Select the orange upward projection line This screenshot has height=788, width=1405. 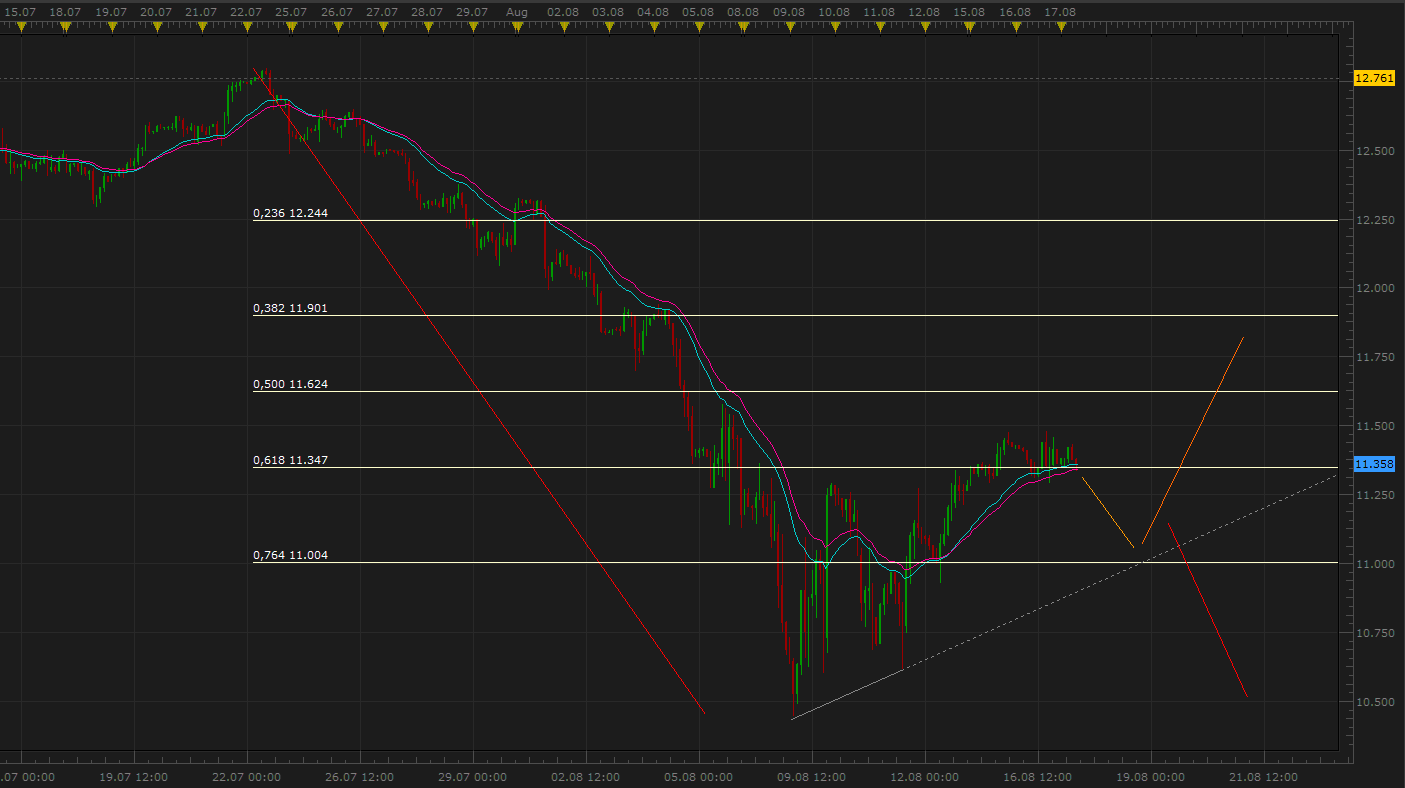click(x=1192, y=442)
